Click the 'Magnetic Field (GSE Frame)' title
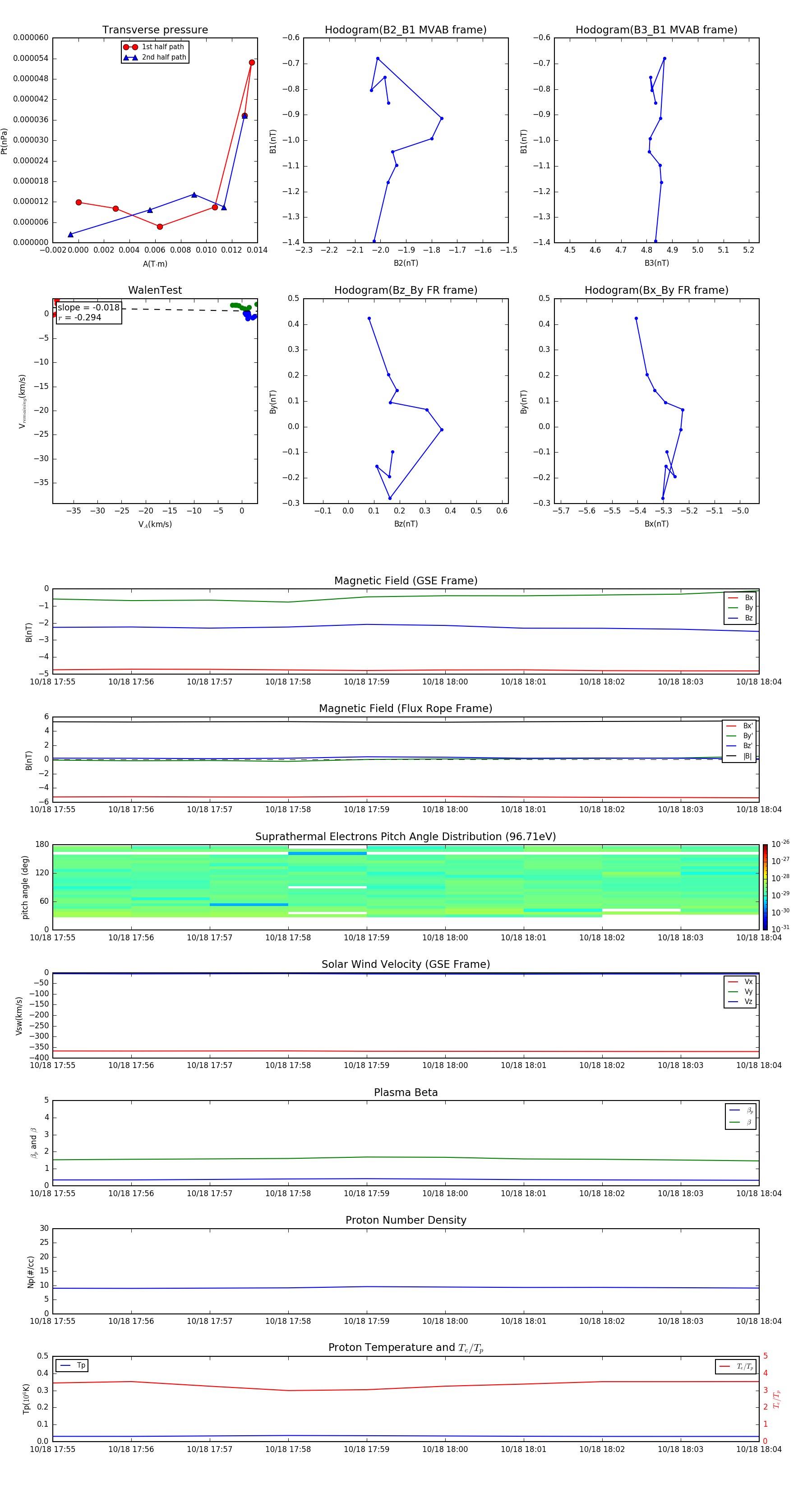Image resolution: width=812 pixels, height=1489 pixels. tap(406, 580)
